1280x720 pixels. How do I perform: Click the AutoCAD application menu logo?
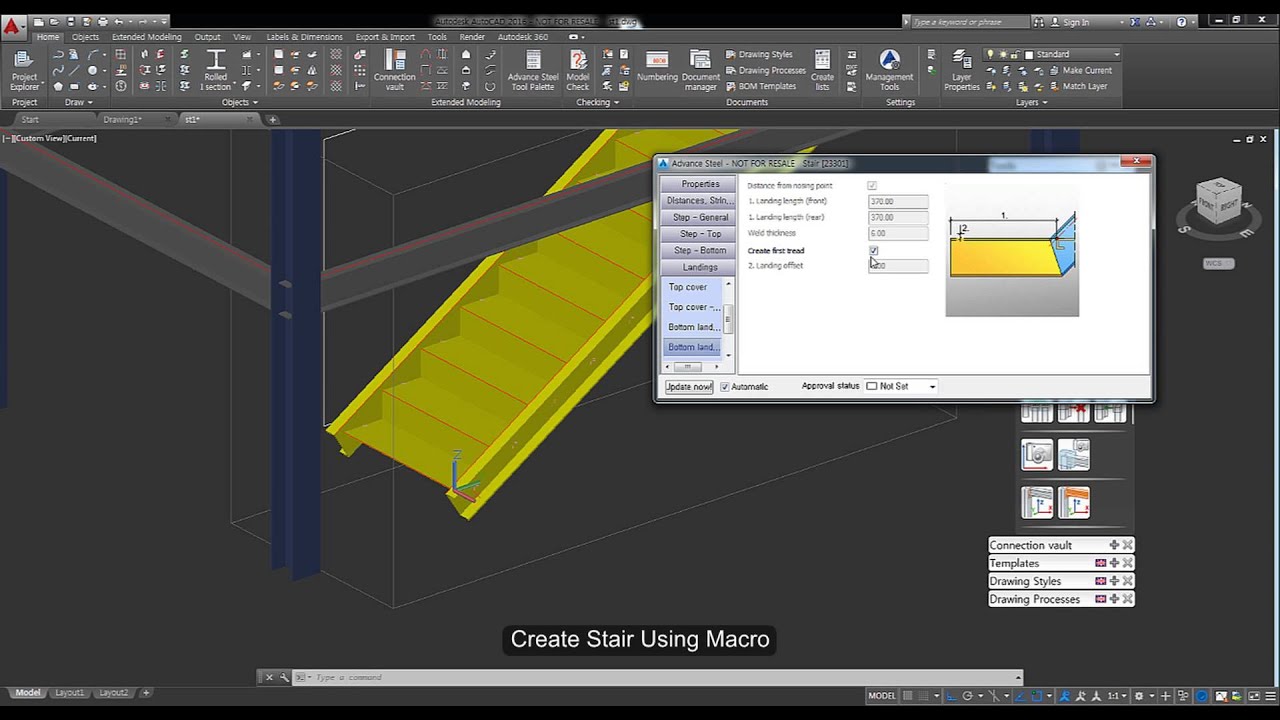click(12, 26)
